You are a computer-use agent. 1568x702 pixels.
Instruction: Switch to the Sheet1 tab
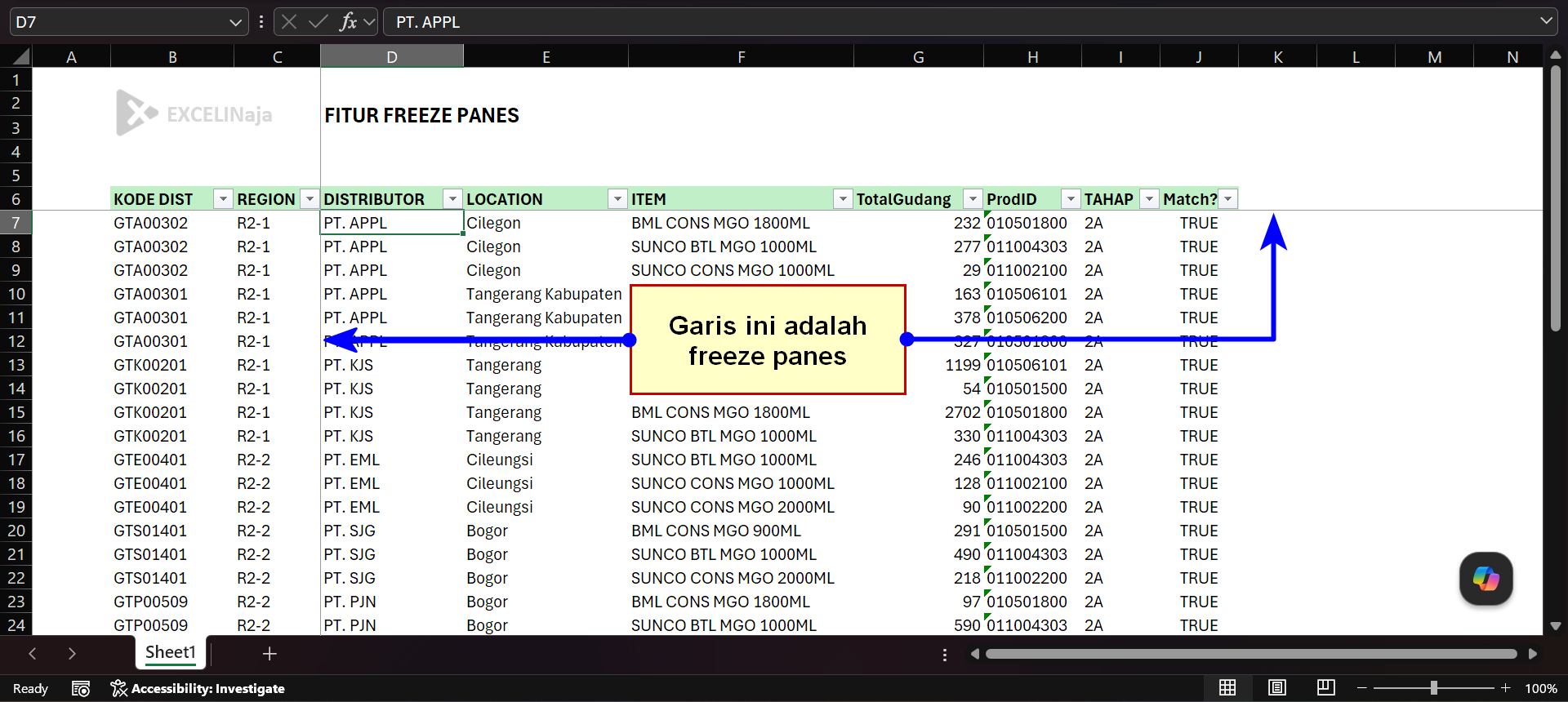click(171, 652)
